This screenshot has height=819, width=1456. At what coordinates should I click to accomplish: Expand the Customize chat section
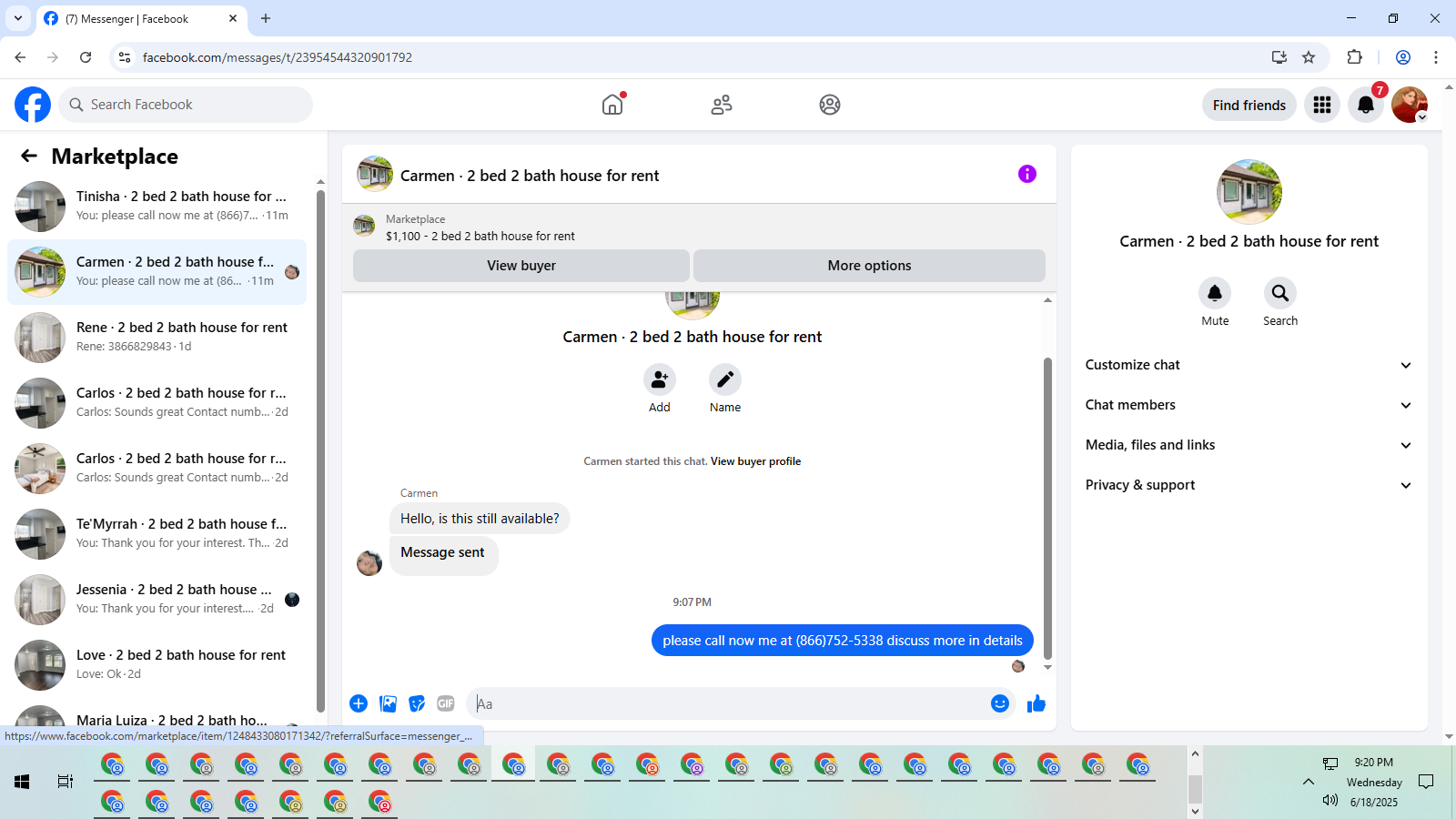1249,365
